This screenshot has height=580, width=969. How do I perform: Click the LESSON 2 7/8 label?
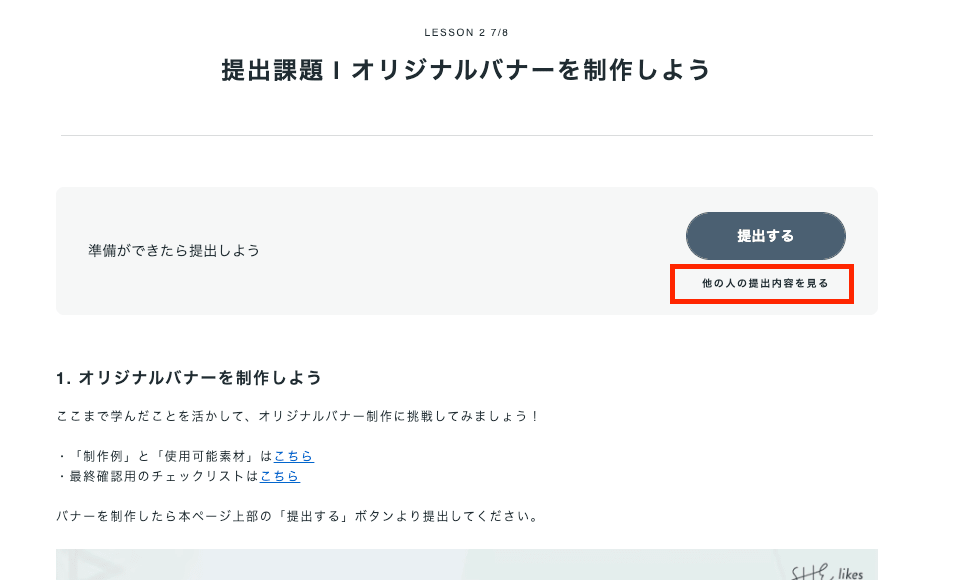pos(466,33)
